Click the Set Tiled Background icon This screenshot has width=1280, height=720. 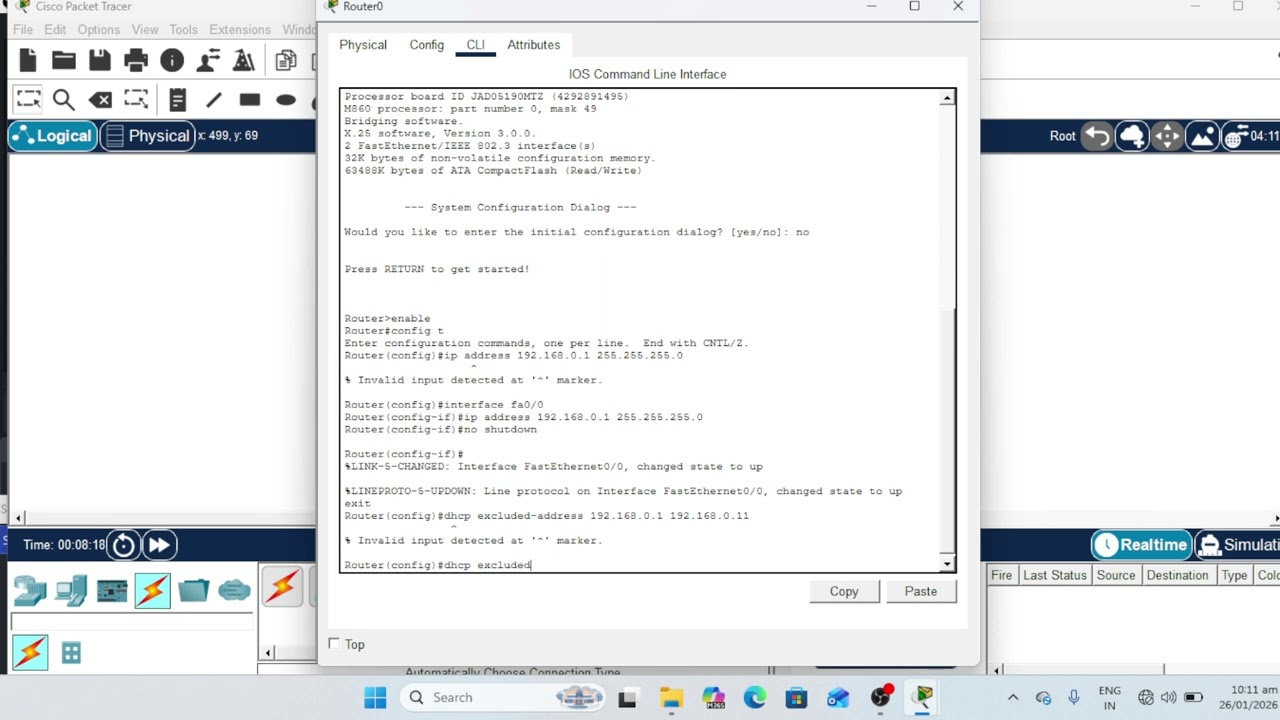[x=1203, y=136]
